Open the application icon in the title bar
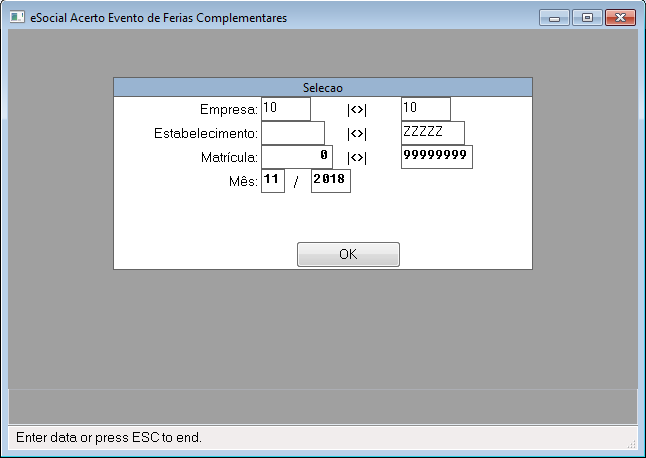This screenshot has width=646, height=458. [17, 17]
